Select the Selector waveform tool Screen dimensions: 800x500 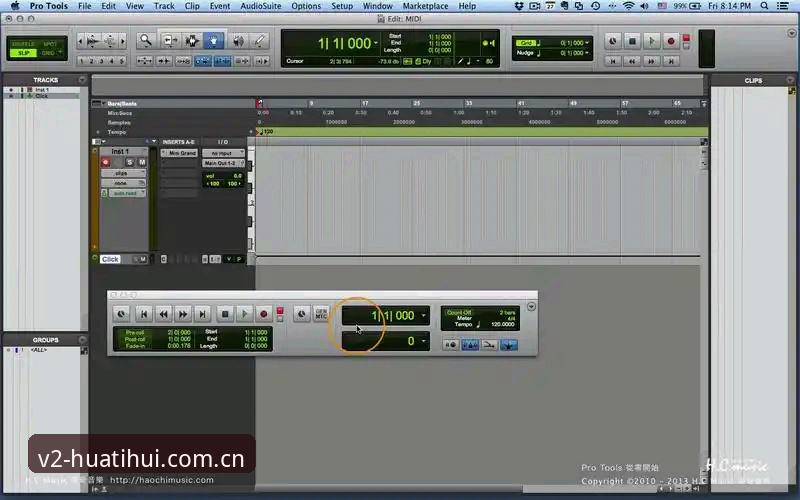pos(192,40)
